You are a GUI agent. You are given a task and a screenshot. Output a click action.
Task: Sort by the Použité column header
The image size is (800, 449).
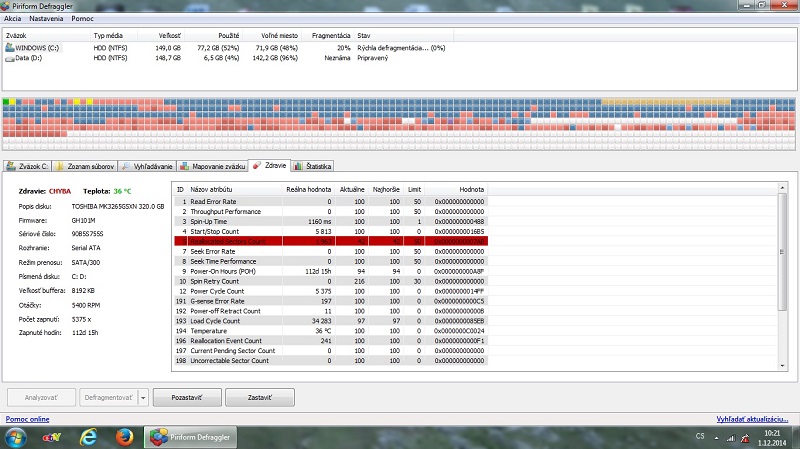(x=213, y=36)
